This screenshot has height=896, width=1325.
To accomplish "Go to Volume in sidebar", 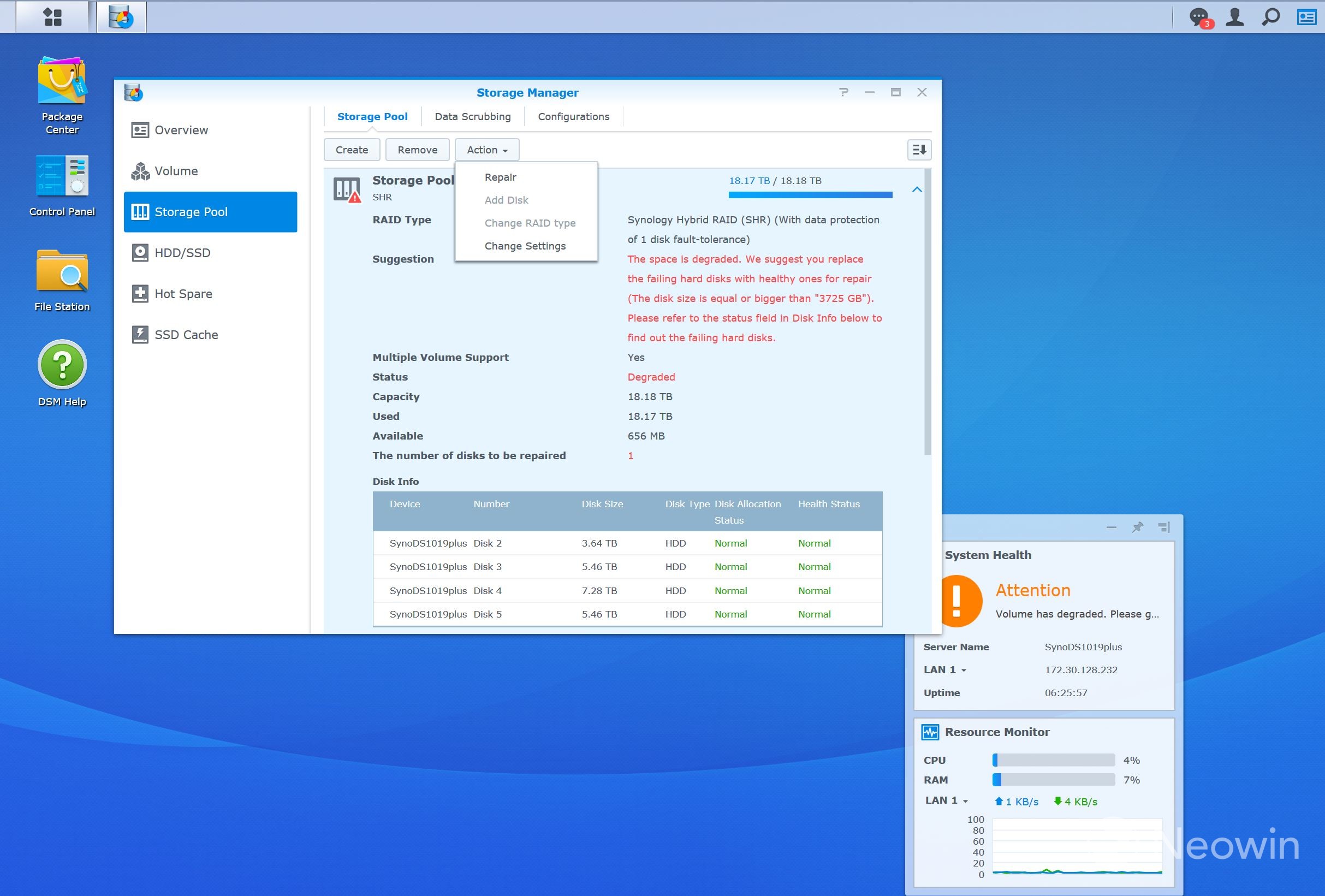I will tap(210, 171).
